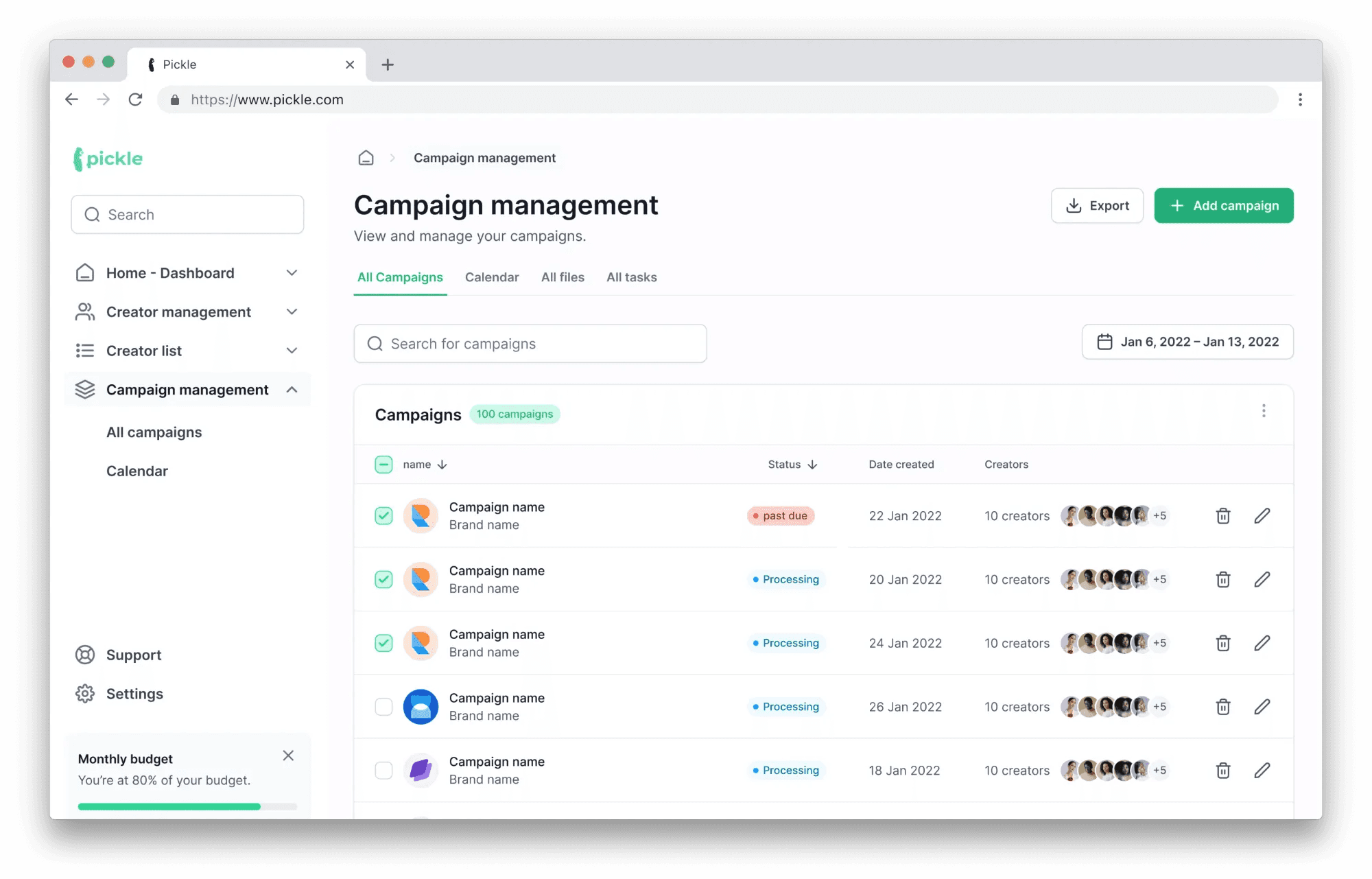Edit the 26 Jan 2022 campaign with pencil icon
This screenshot has width=1372, height=879.
1262,707
